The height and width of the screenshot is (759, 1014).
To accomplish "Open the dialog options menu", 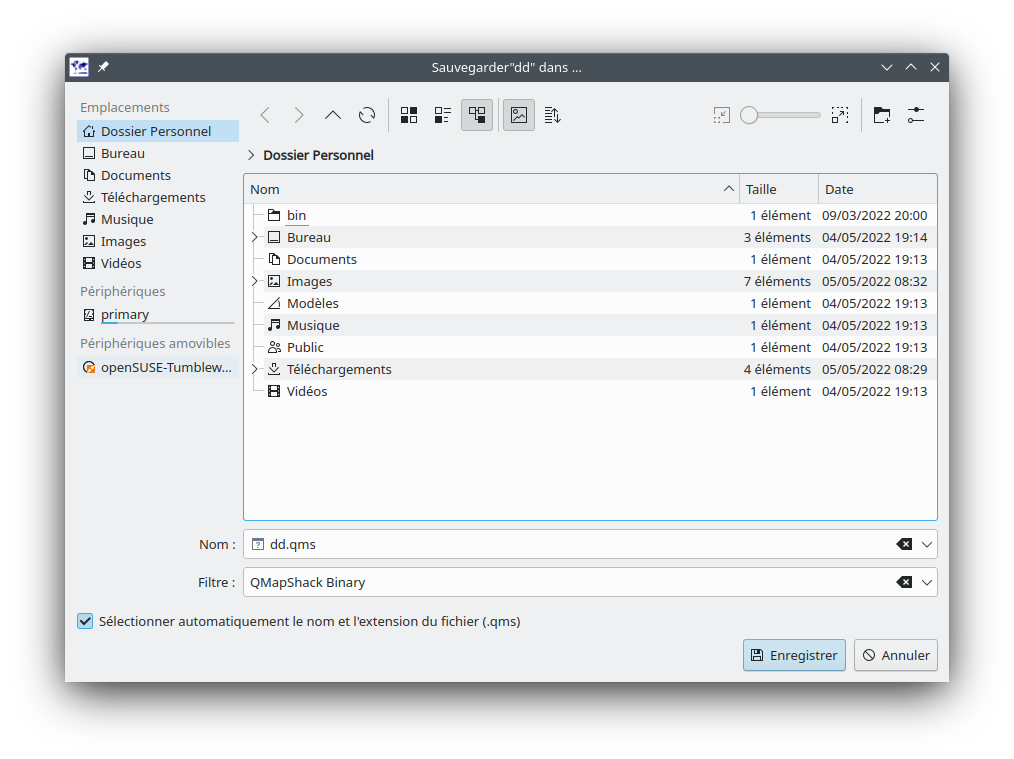I will 916,115.
